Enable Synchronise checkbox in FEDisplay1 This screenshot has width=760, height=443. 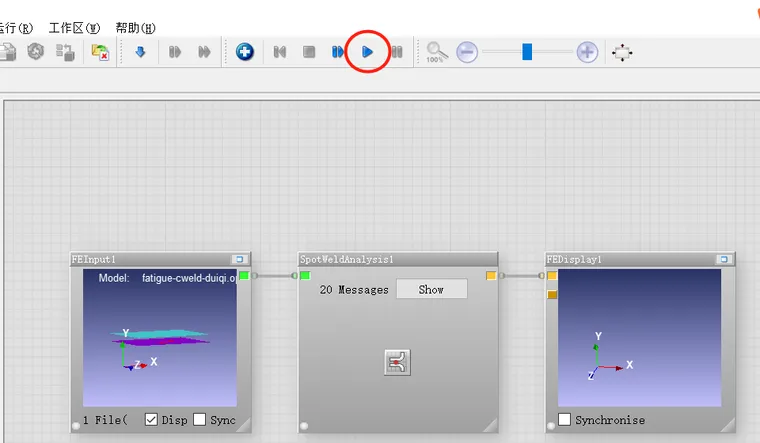point(564,420)
